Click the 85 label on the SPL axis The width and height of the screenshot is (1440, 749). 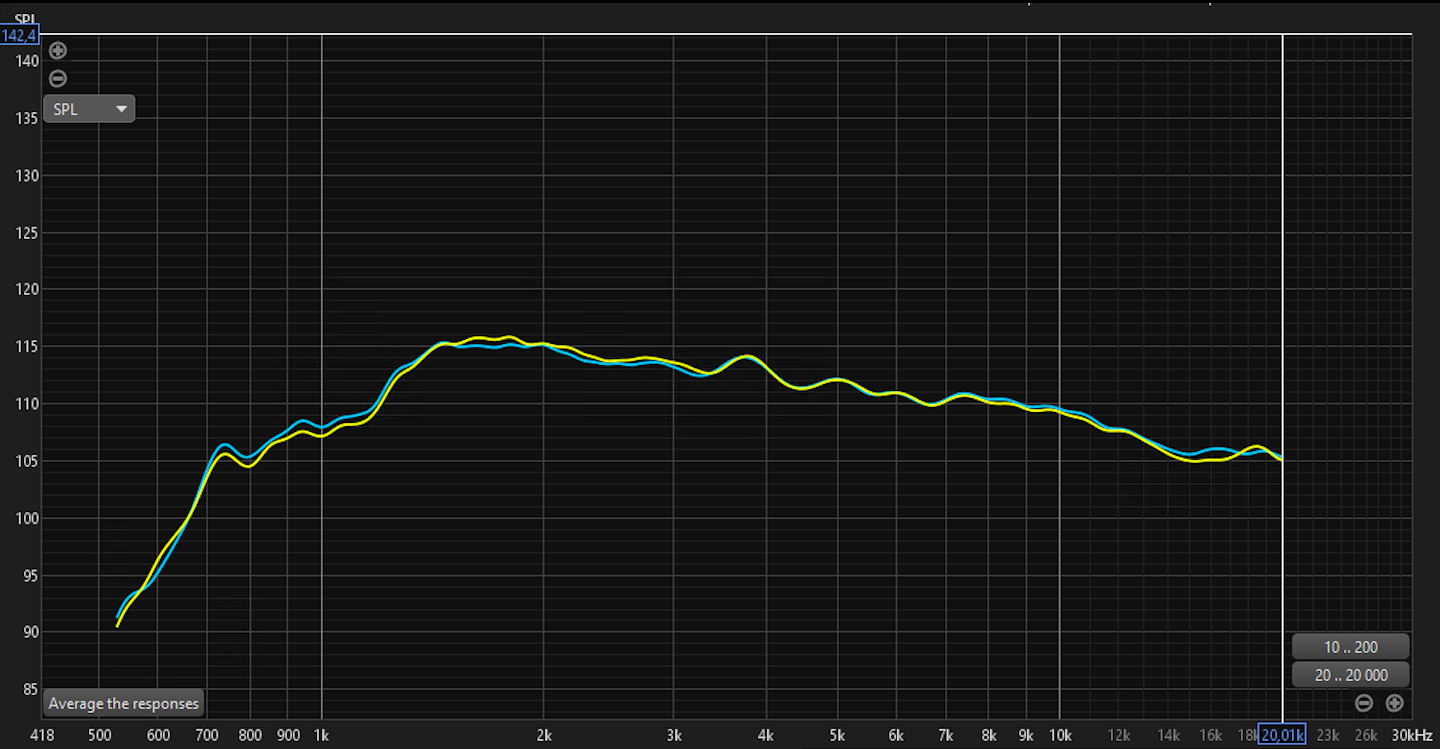coord(31,689)
